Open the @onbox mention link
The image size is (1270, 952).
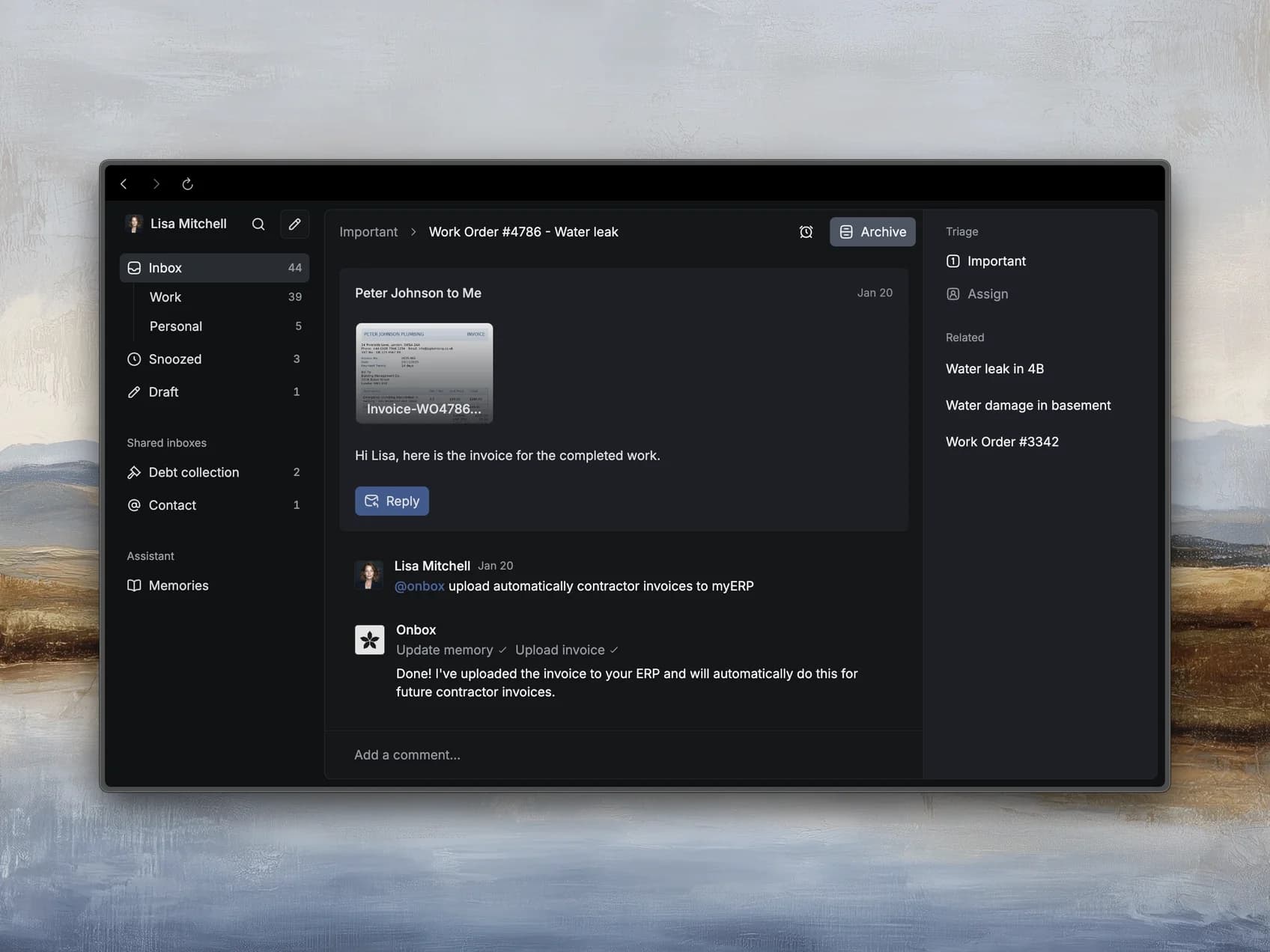(x=419, y=586)
